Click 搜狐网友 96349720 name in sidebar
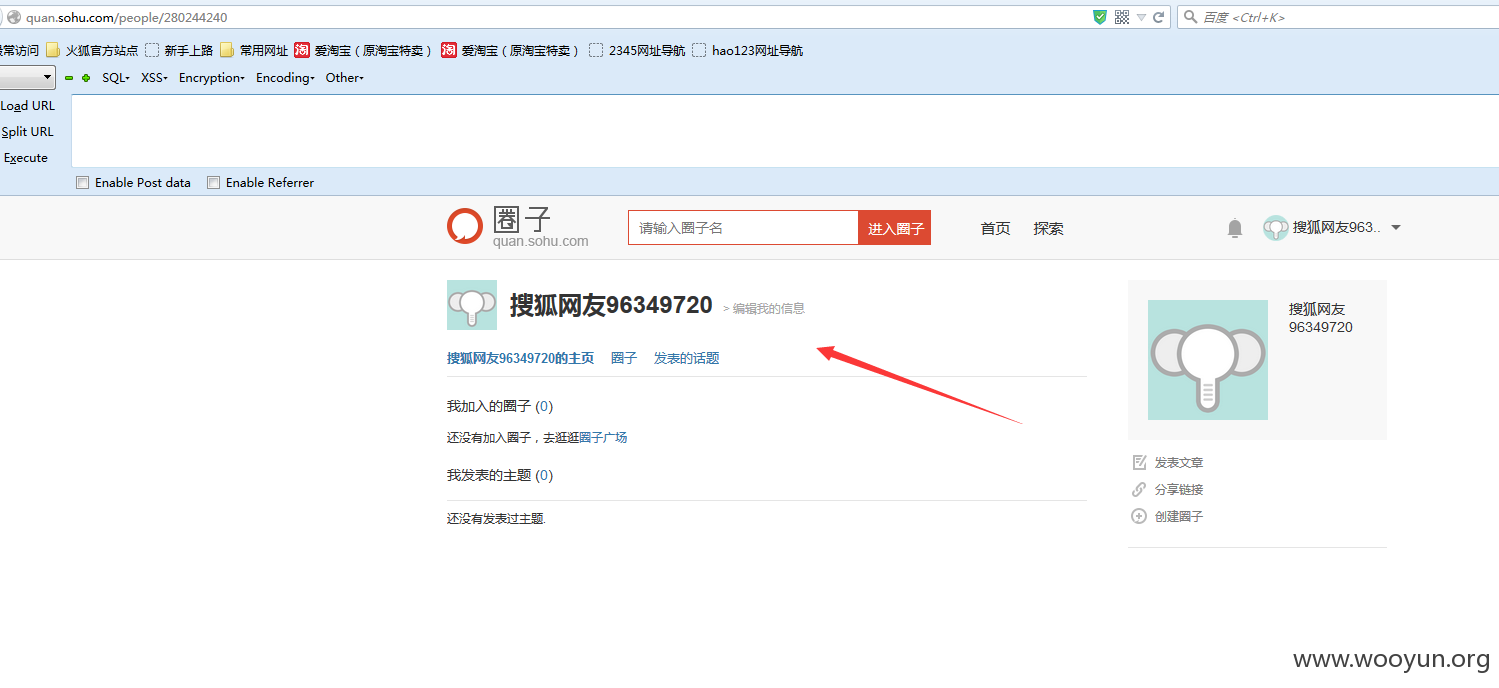Viewport: 1499px width, 688px height. pos(1320,318)
